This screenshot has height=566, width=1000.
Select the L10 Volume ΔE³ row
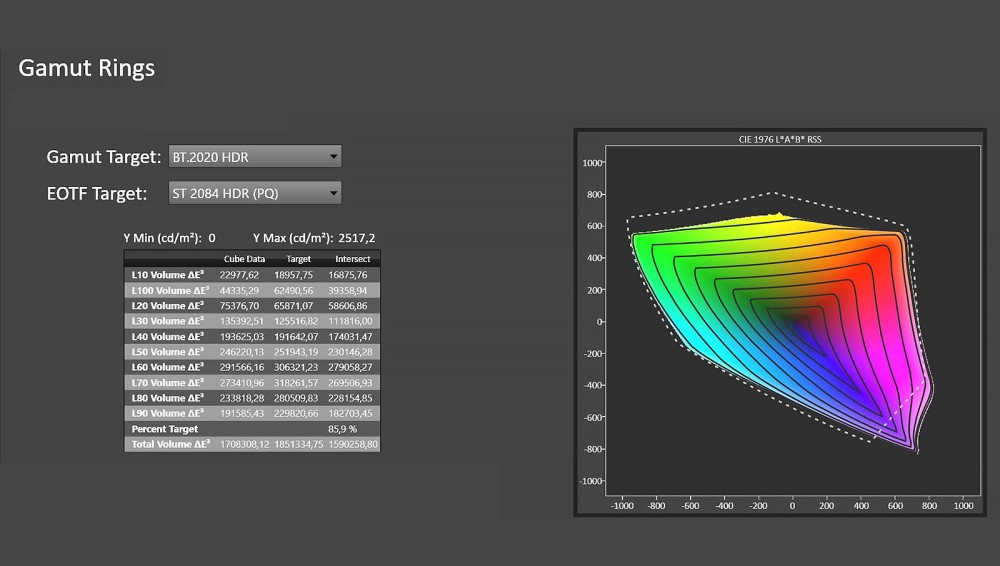(x=252, y=275)
